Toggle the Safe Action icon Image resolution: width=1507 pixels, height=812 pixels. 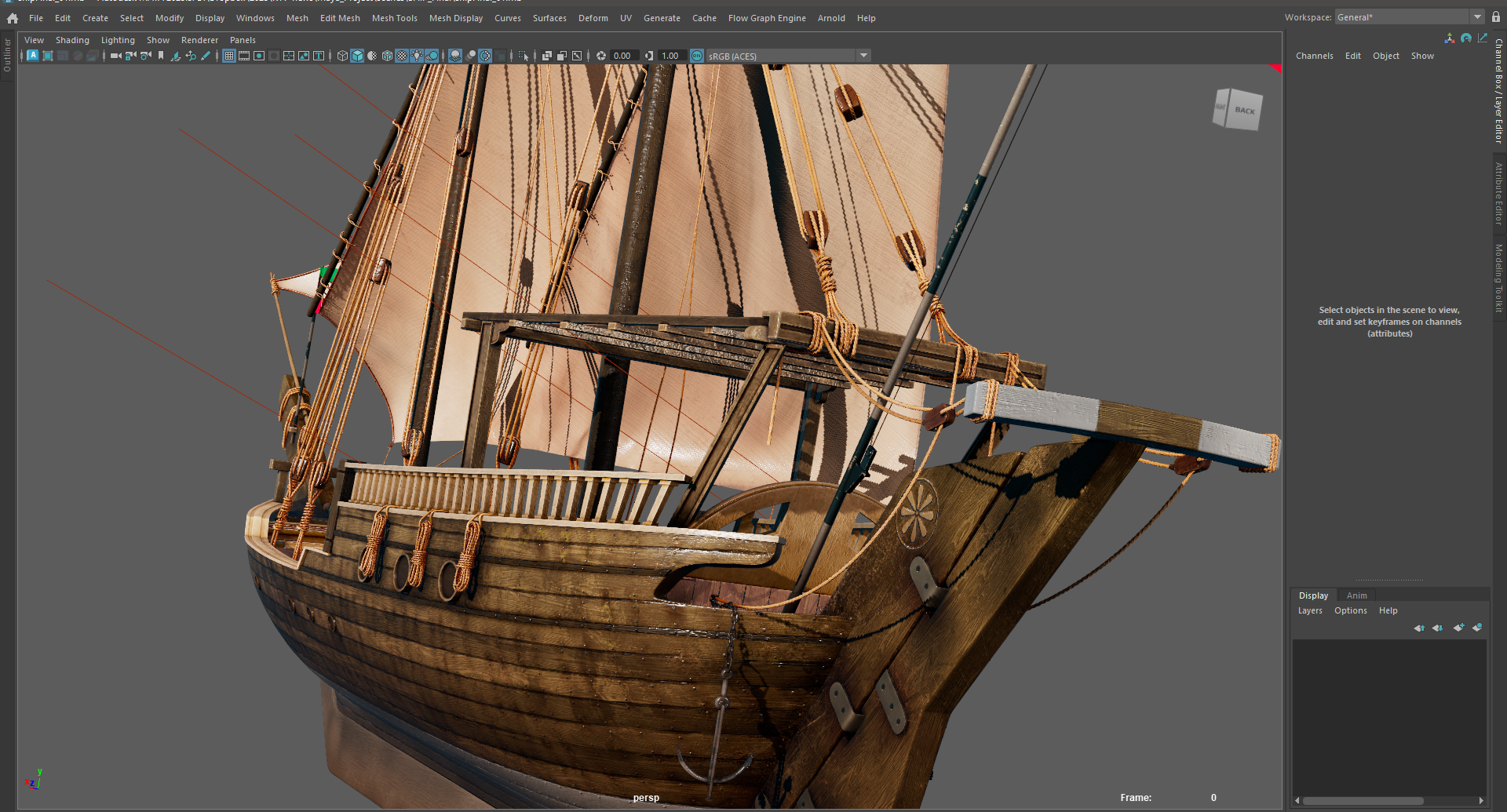coord(304,56)
